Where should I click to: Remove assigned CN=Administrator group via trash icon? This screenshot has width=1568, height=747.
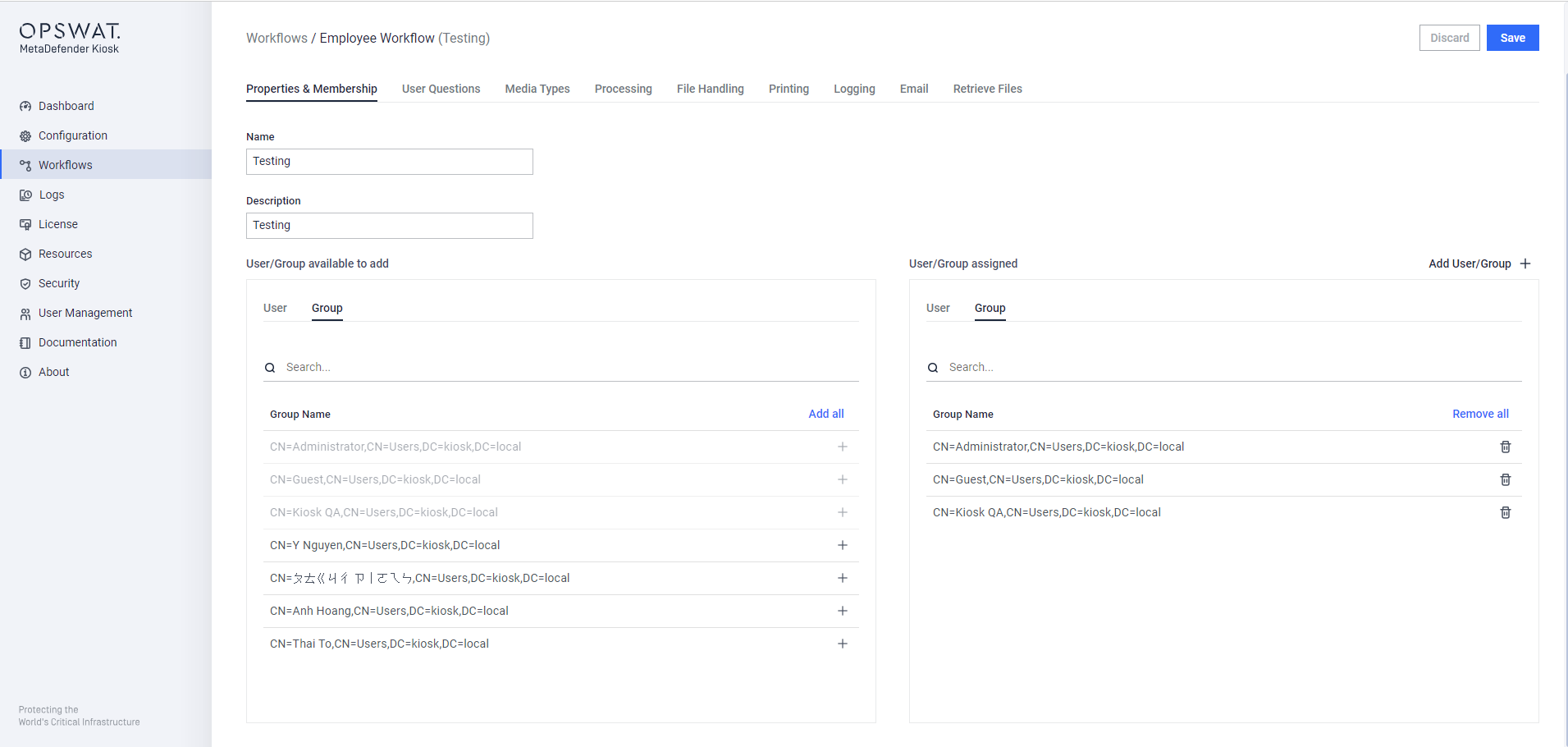1506,447
